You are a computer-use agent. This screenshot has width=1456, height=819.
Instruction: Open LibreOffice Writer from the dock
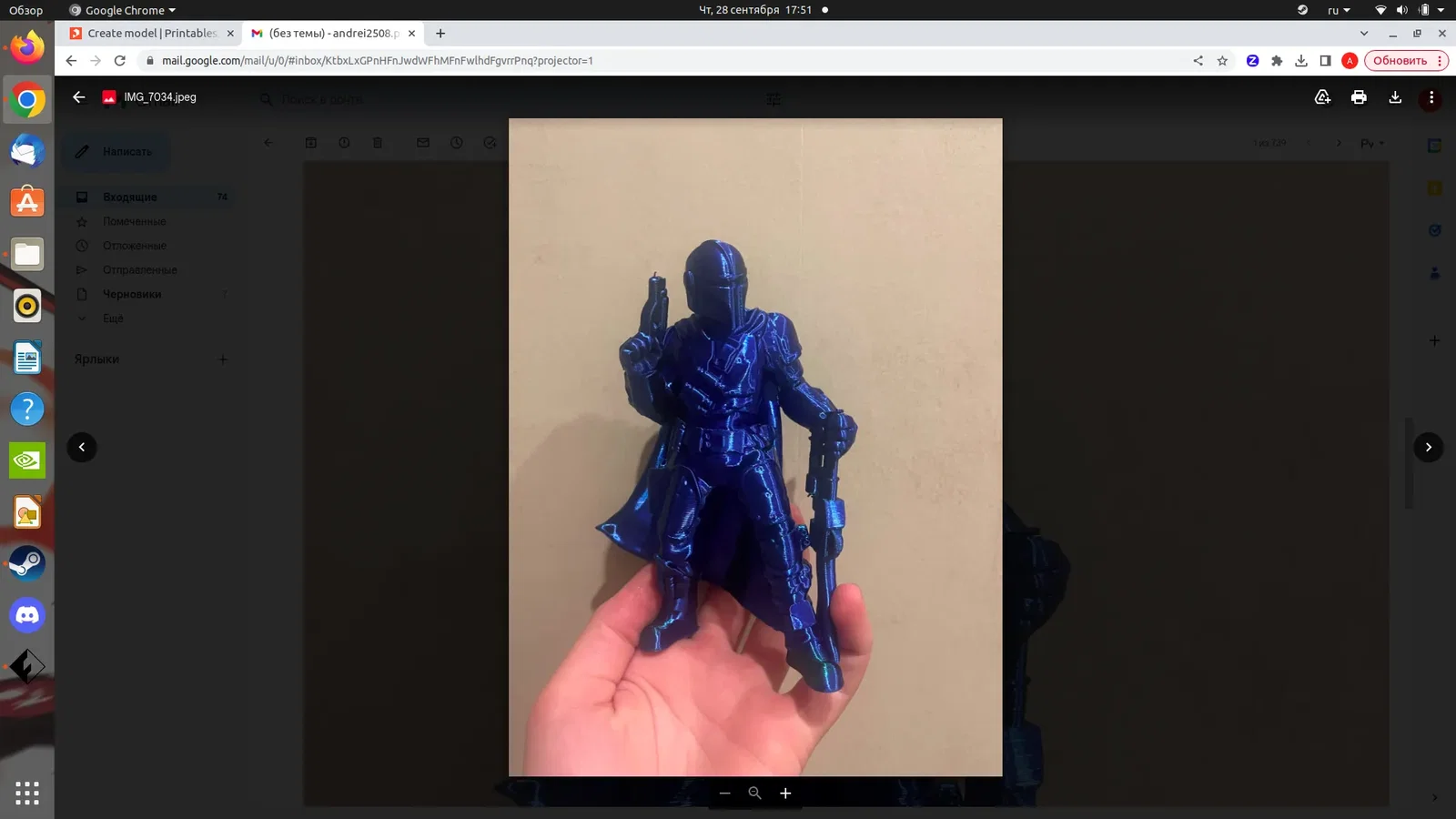point(27,358)
